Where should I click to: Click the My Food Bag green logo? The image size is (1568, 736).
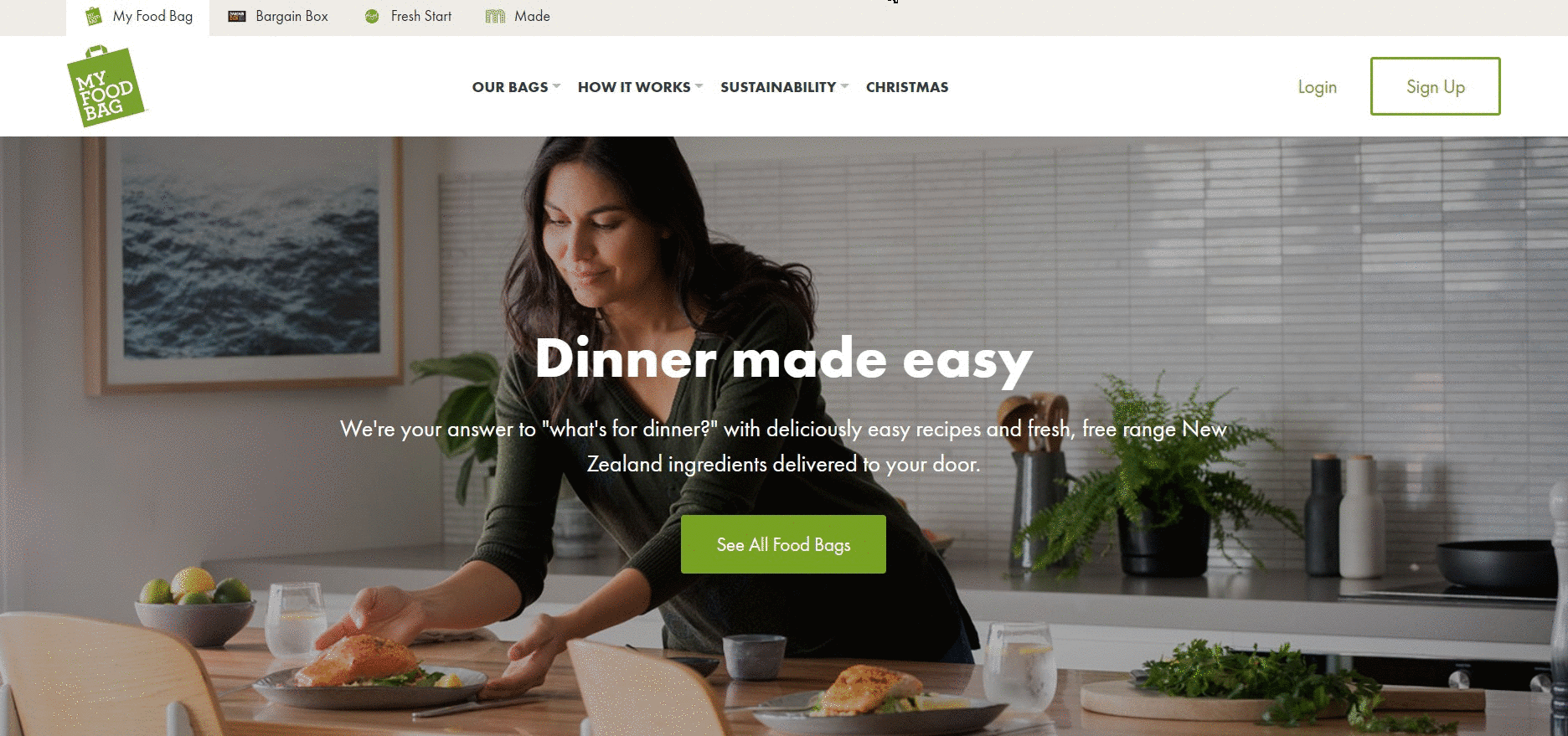click(x=106, y=86)
